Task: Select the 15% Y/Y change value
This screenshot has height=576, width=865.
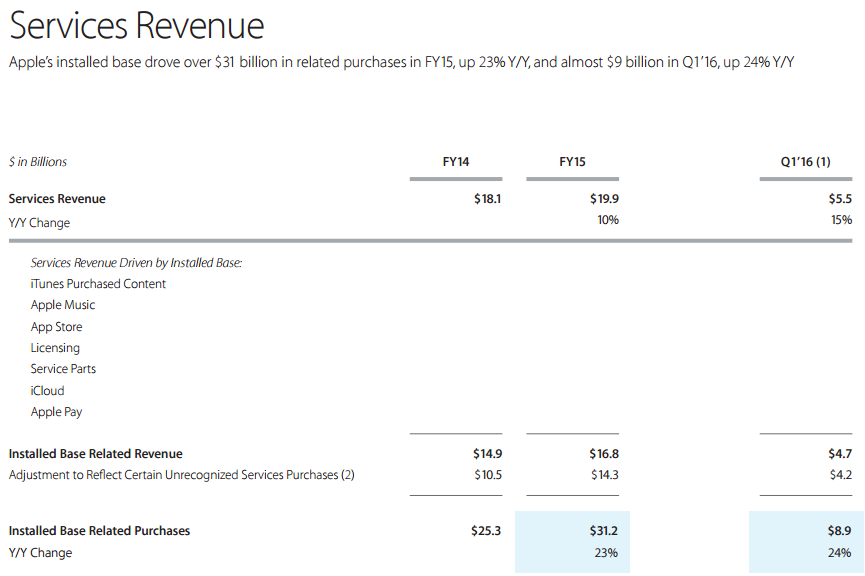Action: coord(841,220)
